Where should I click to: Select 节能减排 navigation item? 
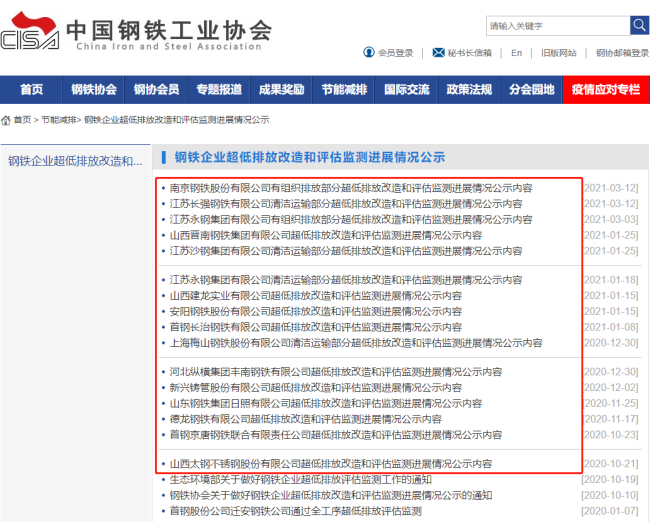(x=344, y=90)
